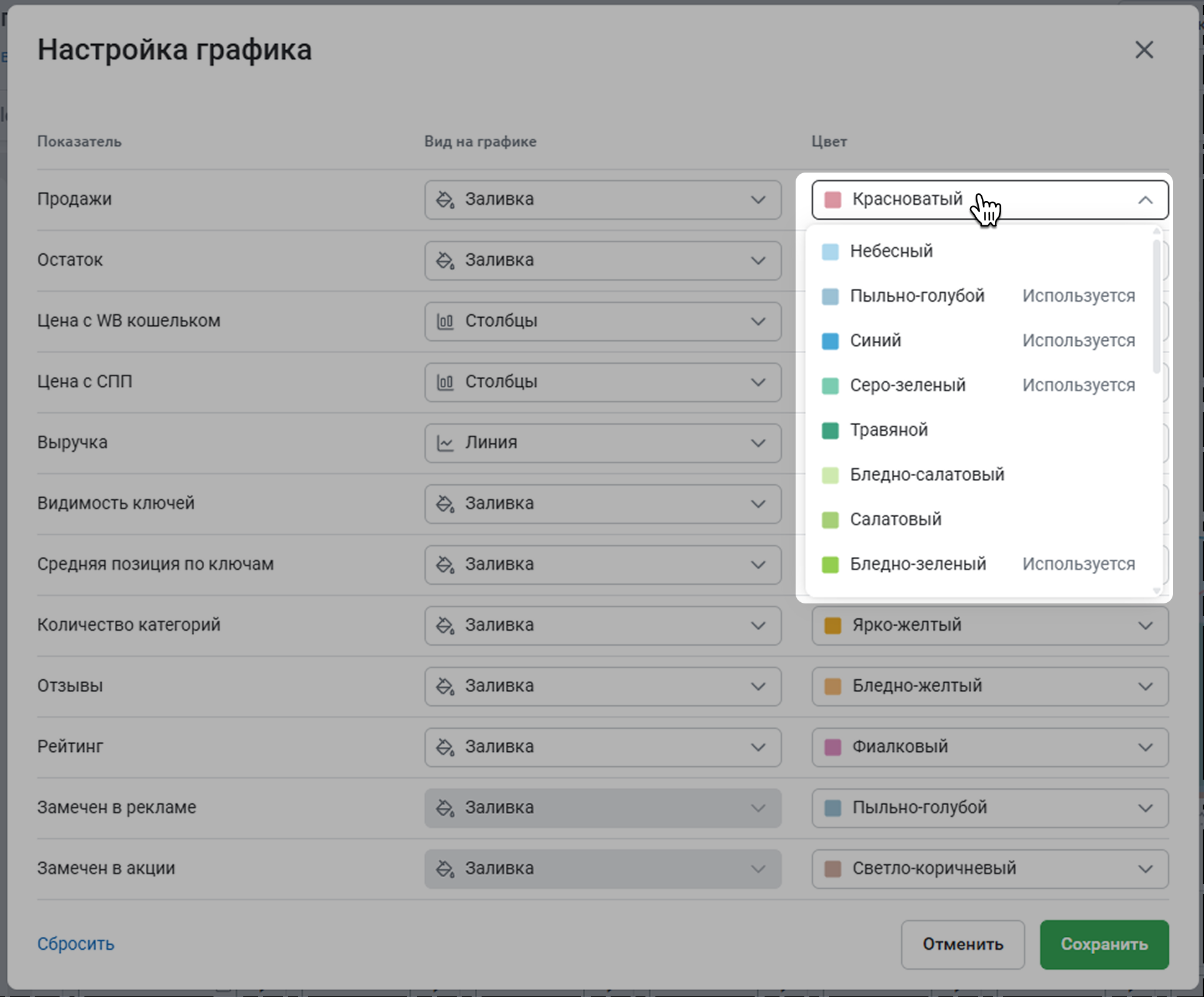The width and height of the screenshot is (1204, 997).
Task: Pick Бледно-салатовый in the color list
Action: pos(927,475)
